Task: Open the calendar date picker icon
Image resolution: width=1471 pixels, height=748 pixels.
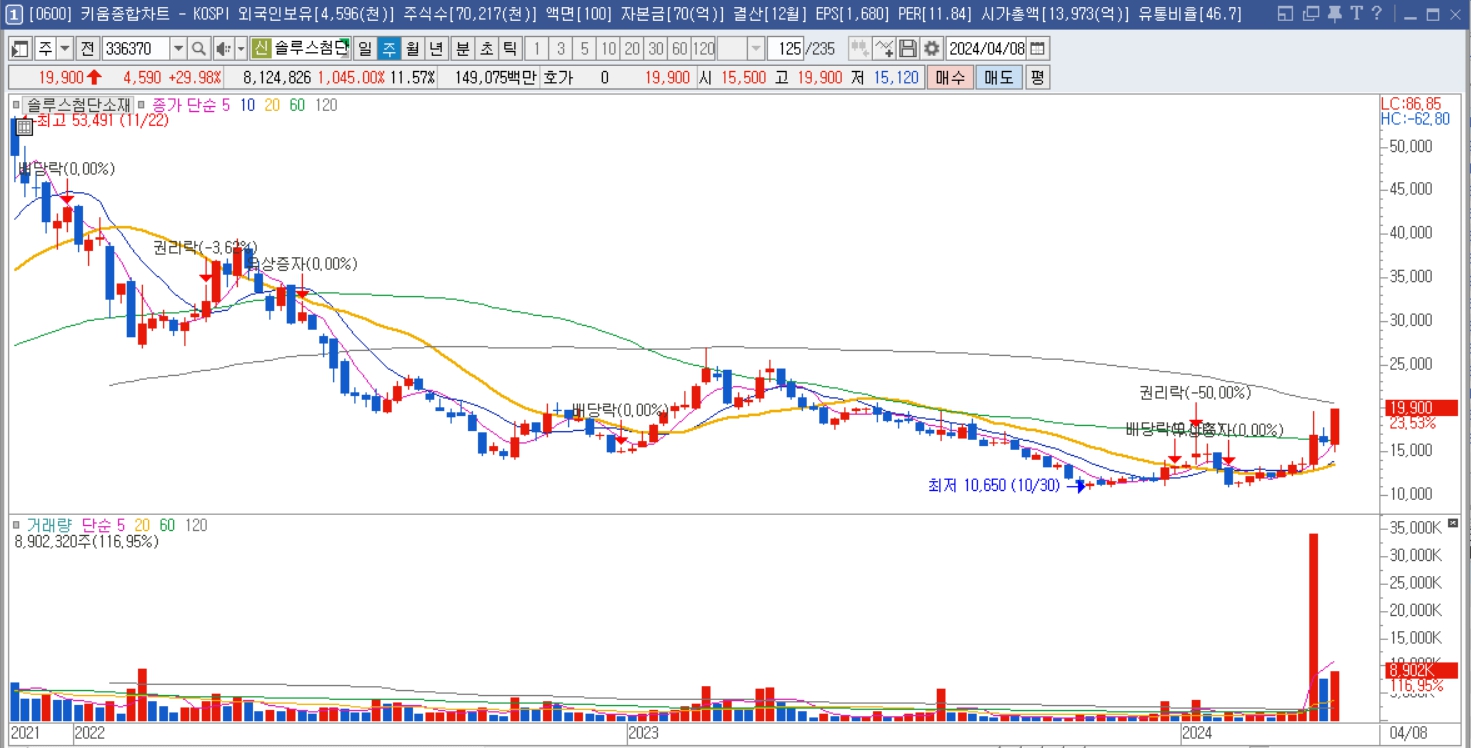Action: pyautogui.click(x=1038, y=48)
